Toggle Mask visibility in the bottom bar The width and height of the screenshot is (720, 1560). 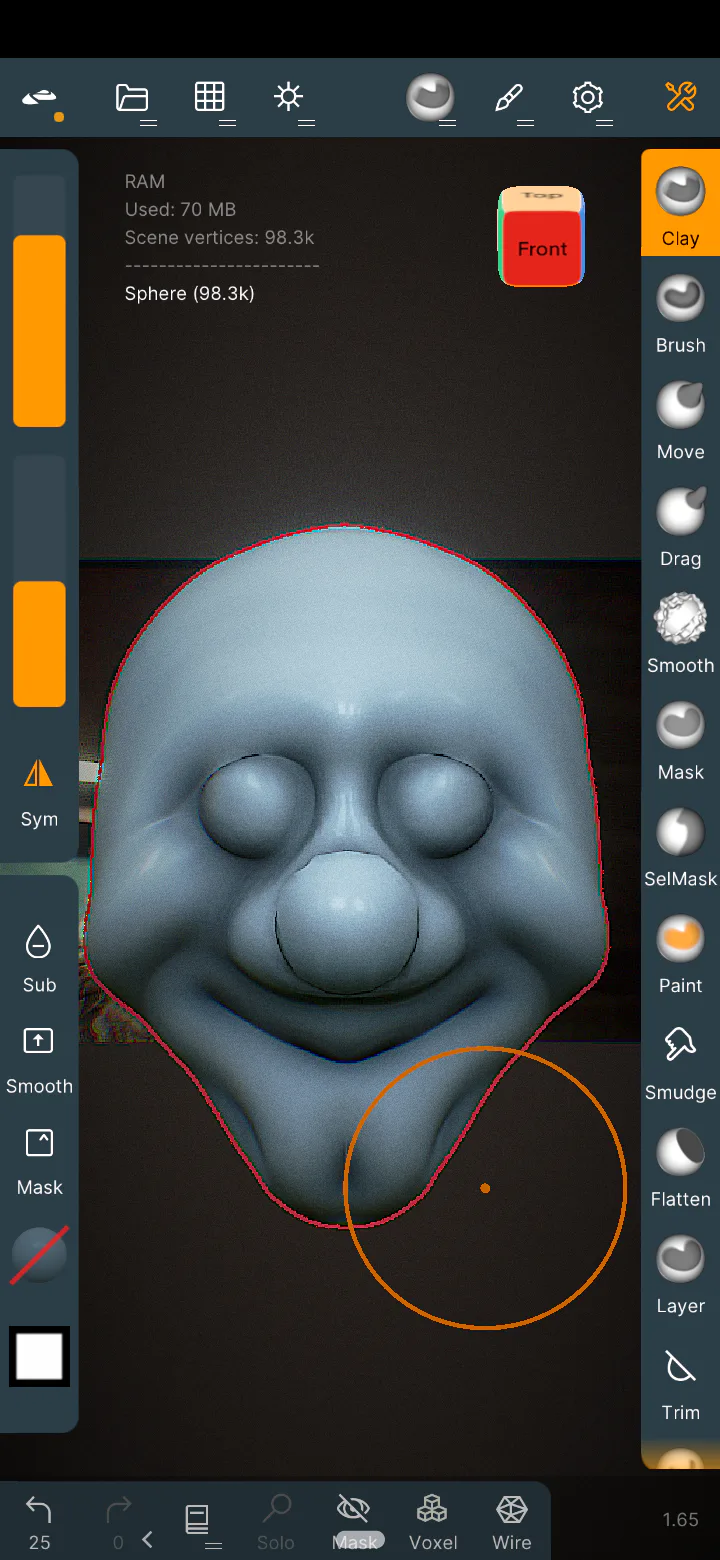(355, 1522)
